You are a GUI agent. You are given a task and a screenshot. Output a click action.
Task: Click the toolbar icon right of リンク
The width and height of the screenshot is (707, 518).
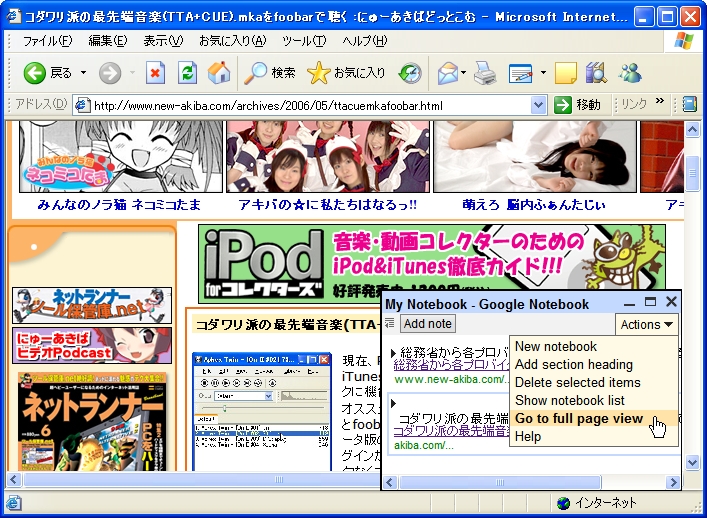[x=689, y=104]
